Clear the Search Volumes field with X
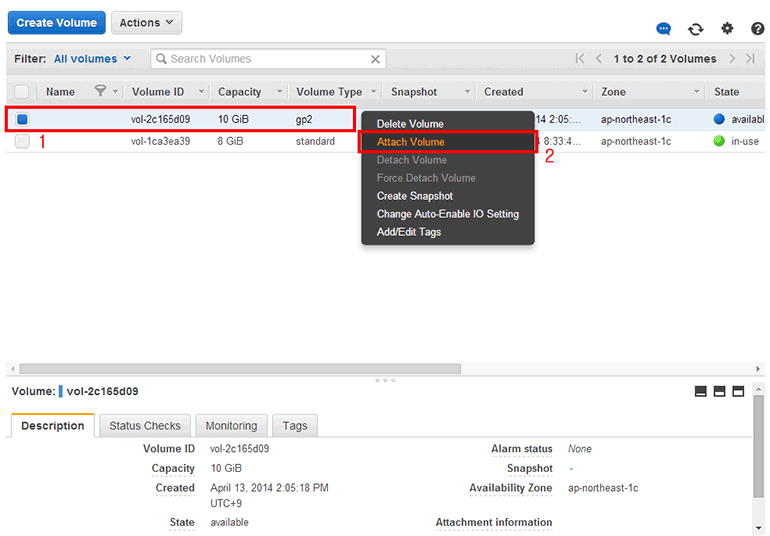 pyautogui.click(x=376, y=59)
